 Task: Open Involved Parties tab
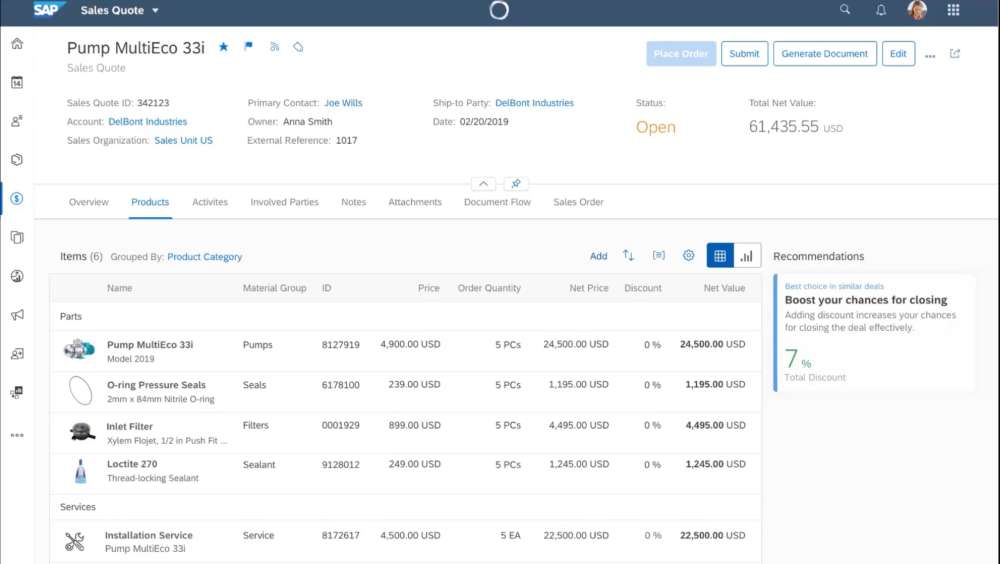pyautogui.click(x=284, y=202)
